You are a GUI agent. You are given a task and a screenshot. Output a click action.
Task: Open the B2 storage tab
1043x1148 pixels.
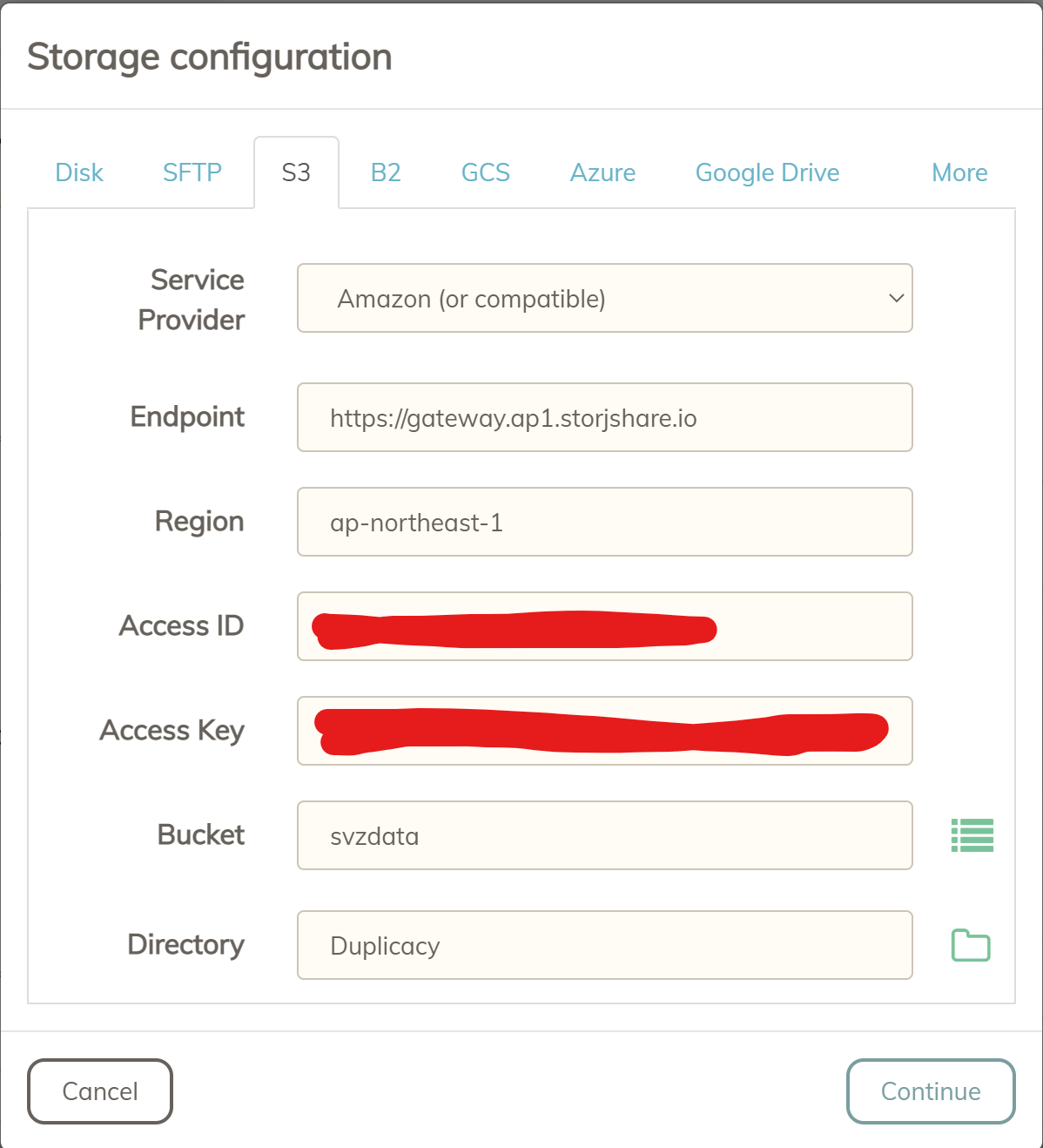point(386,172)
